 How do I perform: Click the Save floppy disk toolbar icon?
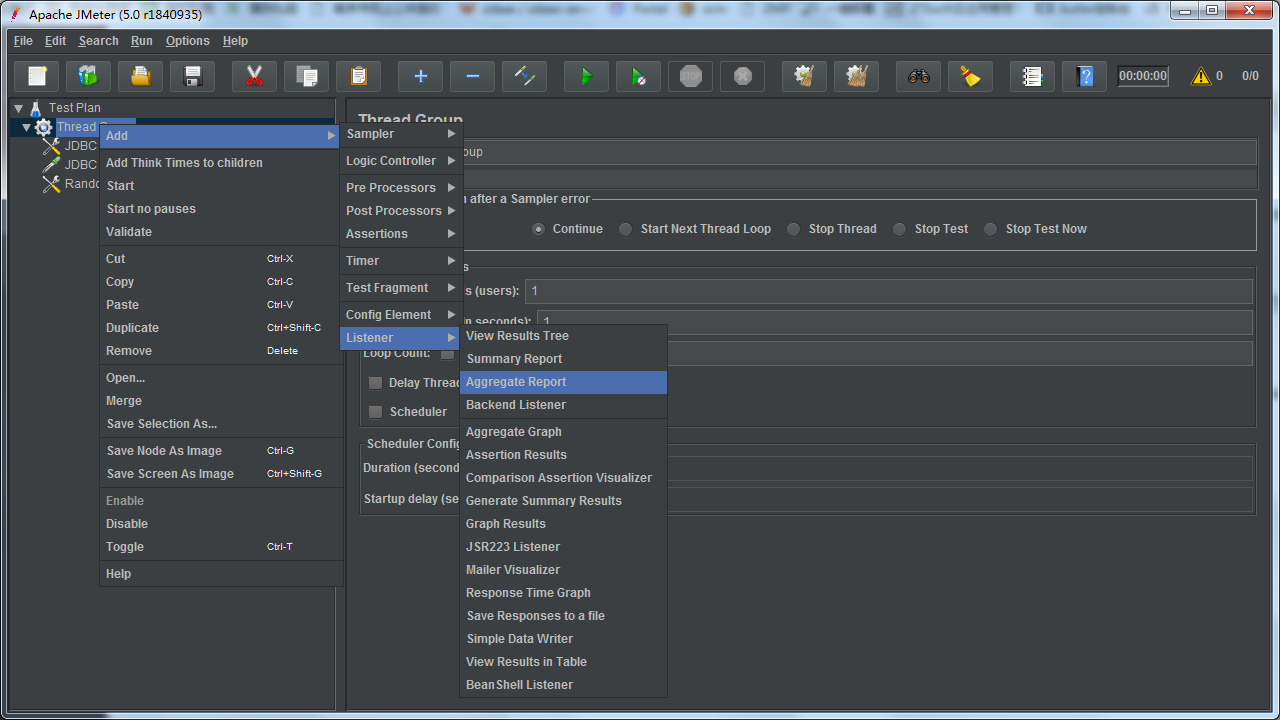[x=193, y=76]
